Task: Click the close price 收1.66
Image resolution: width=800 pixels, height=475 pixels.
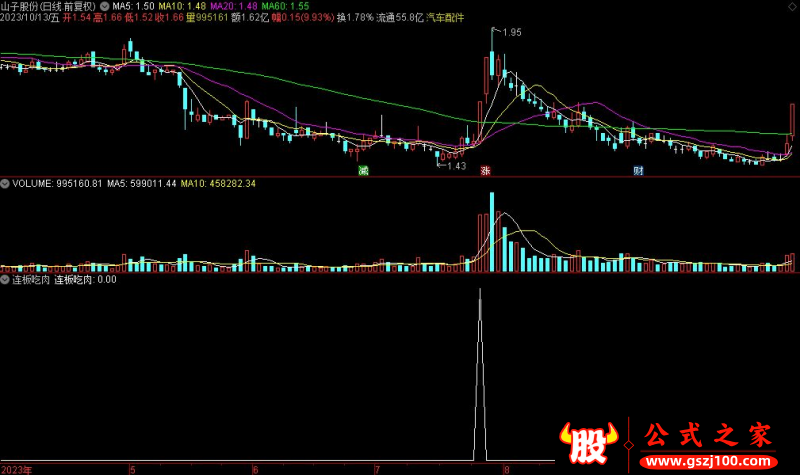Action: [170, 18]
